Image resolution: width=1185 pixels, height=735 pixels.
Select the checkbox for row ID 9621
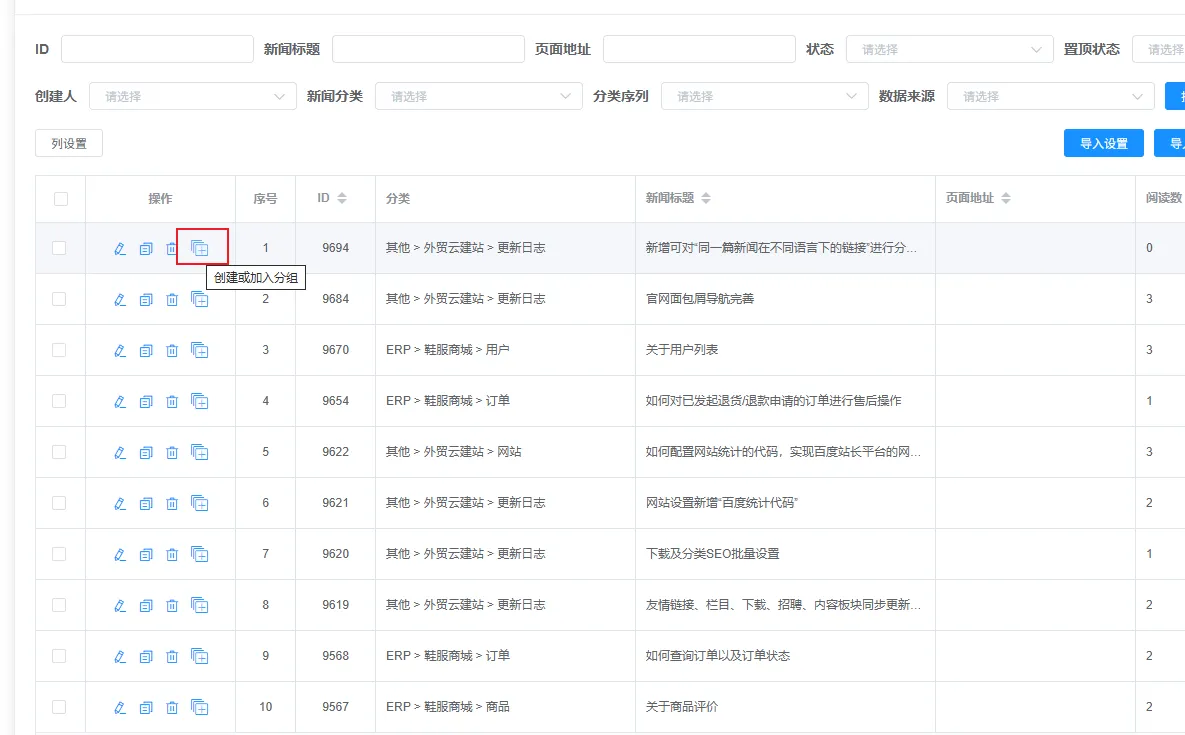pos(59,503)
